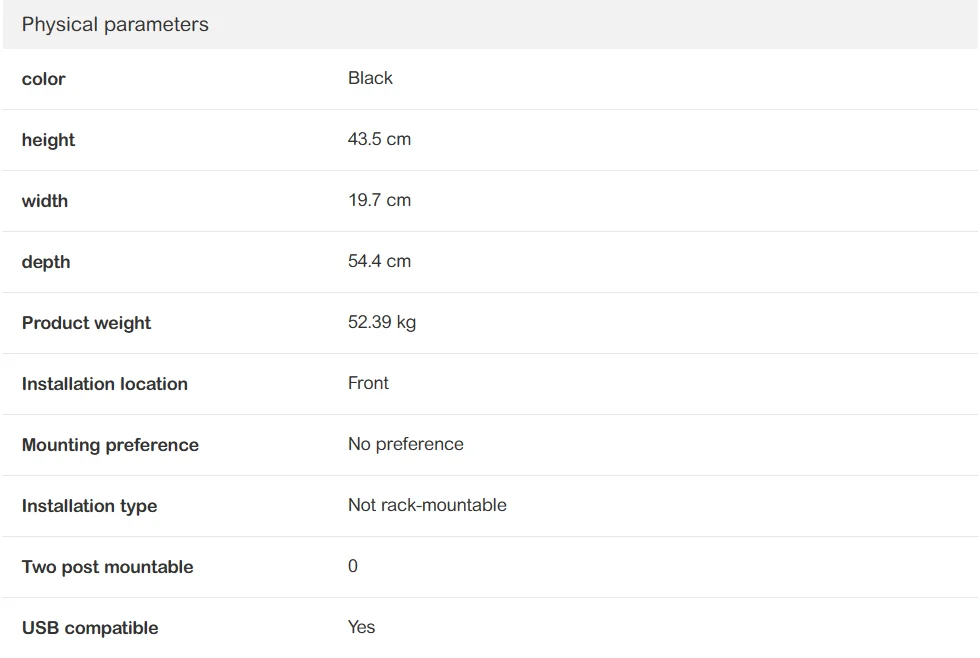Click the Two post mountable label
The height and width of the screenshot is (658, 980).
point(107,567)
